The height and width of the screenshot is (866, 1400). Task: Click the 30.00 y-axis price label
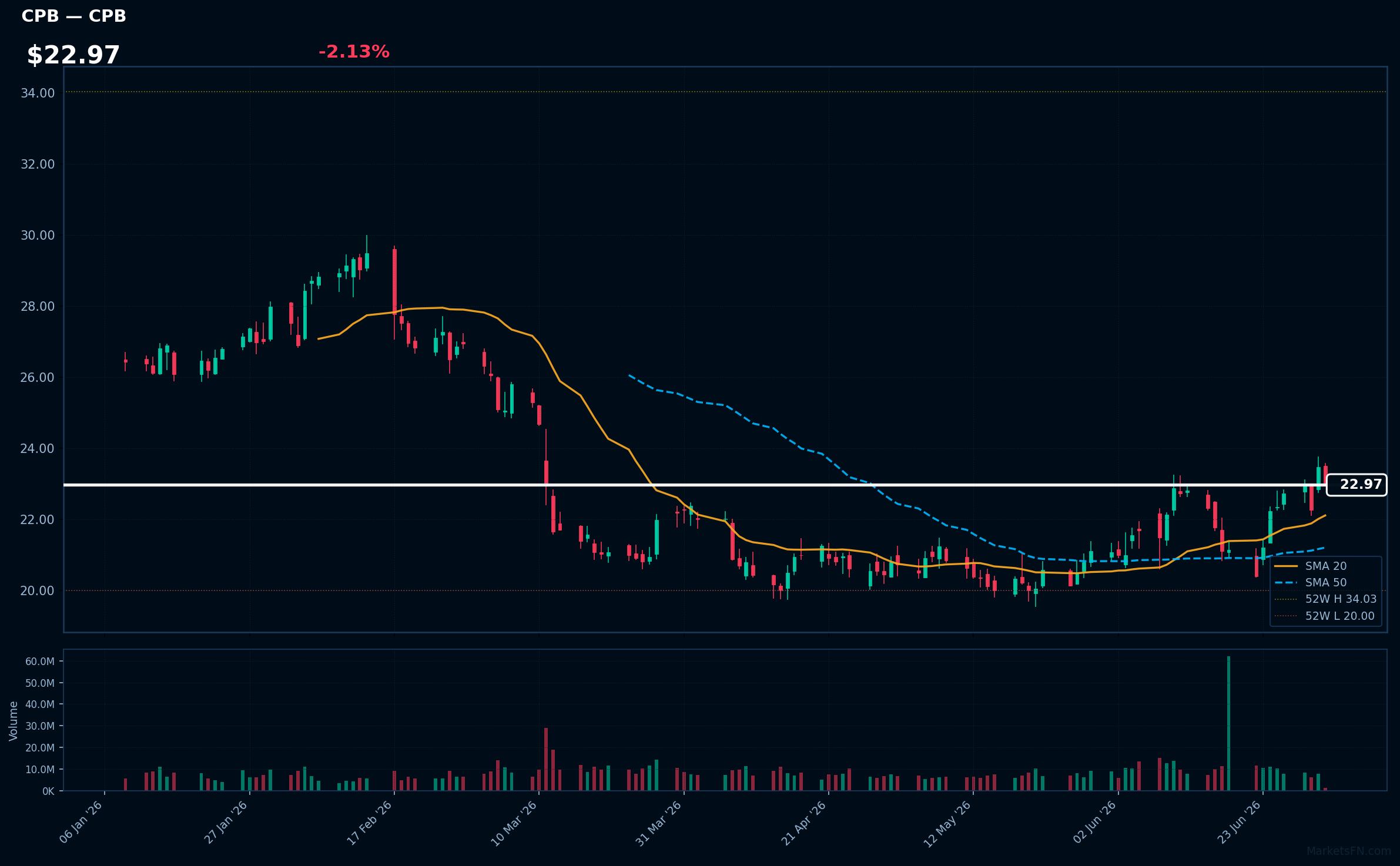click(x=38, y=235)
